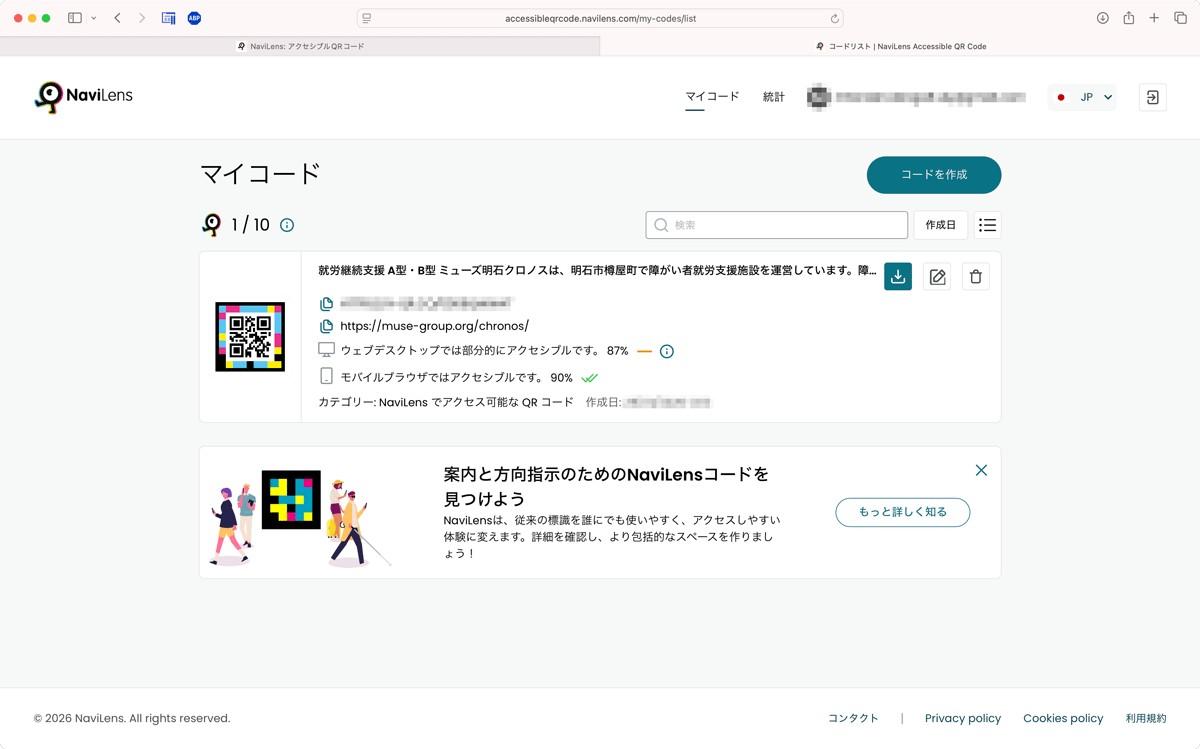1200x749 pixels.
Task: Open the Privacy policy footer link
Action: coord(962,718)
